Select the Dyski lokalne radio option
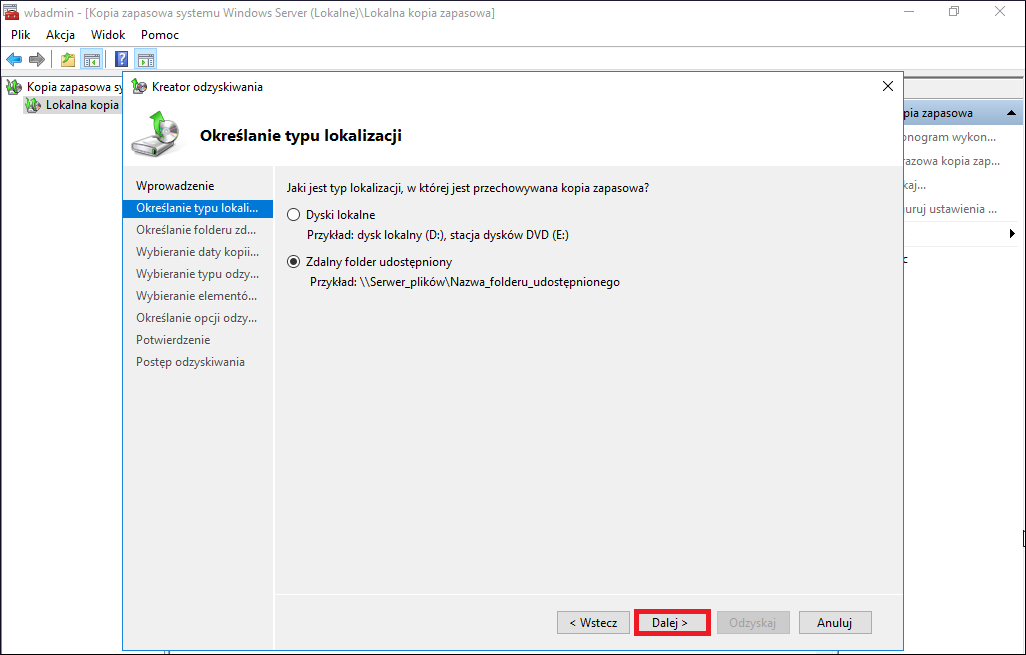This screenshot has width=1026, height=655. (294, 215)
